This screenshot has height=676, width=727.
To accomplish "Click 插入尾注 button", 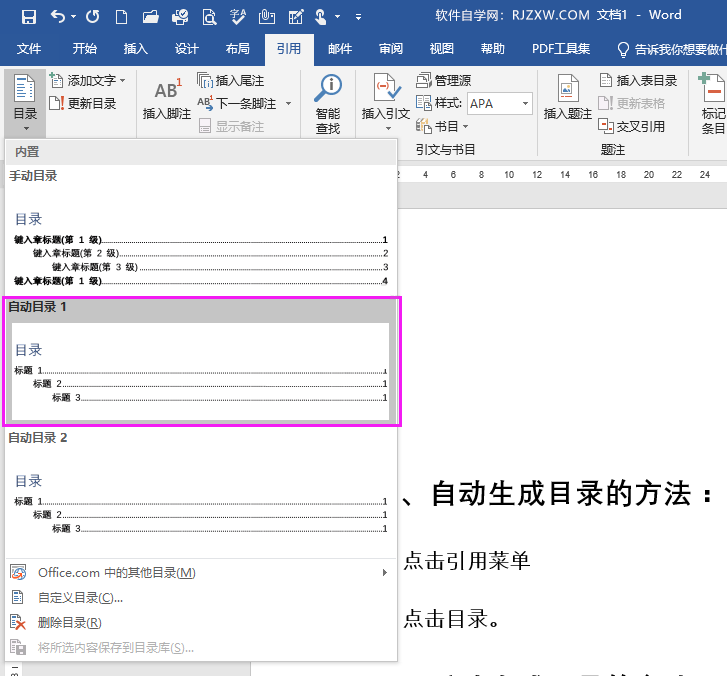I will [x=231, y=81].
